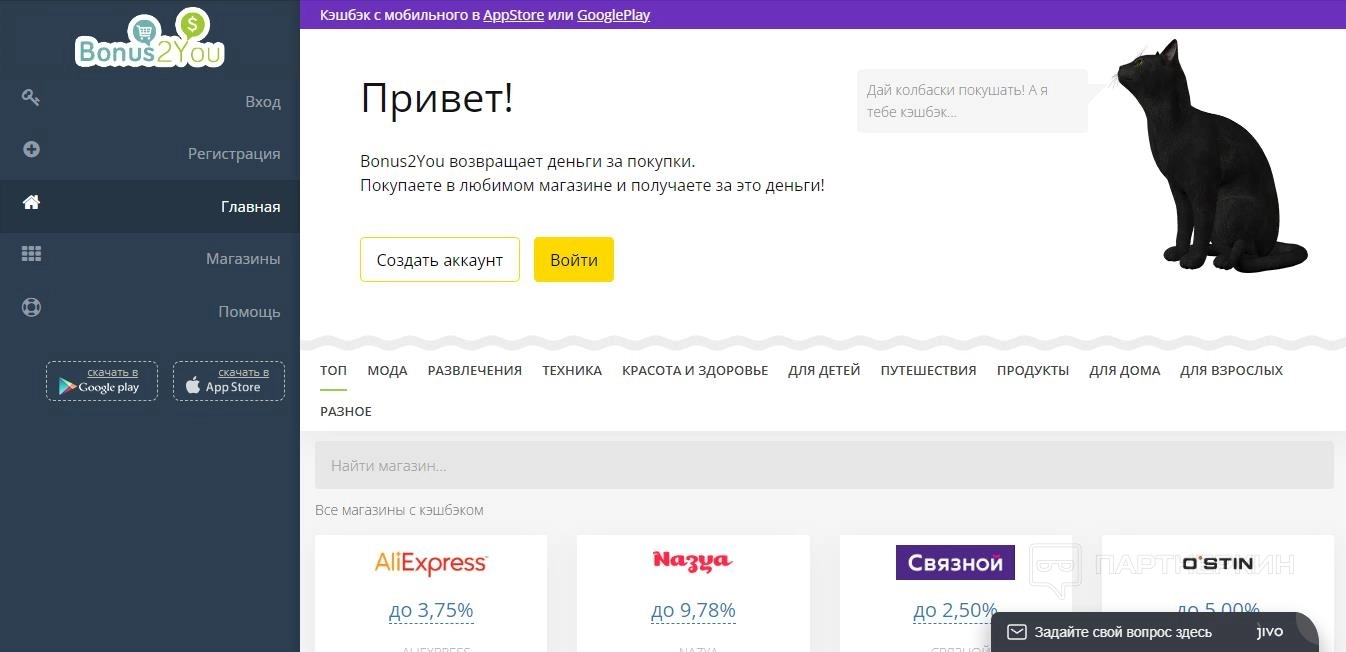Click the Nazya store logo
Image resolution: width=1346 pixels, height=652 pixels.
[x=693, y=561]
